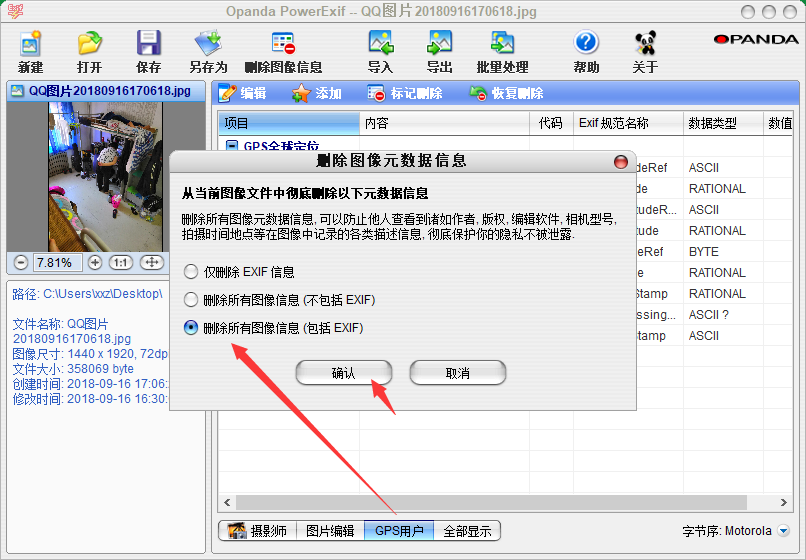Click the 内容 column header
806x560 pixels.
[445, 123]
